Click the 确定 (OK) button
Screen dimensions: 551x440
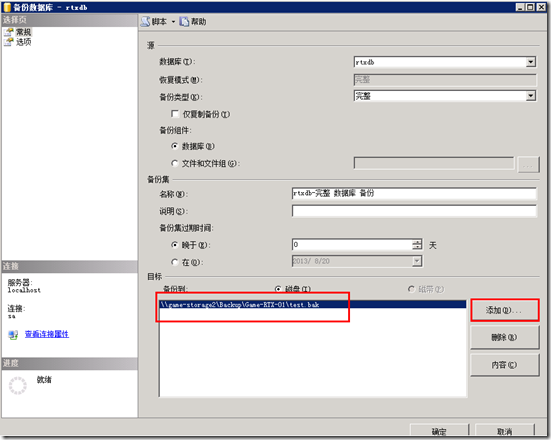click(x=439, y=431)
